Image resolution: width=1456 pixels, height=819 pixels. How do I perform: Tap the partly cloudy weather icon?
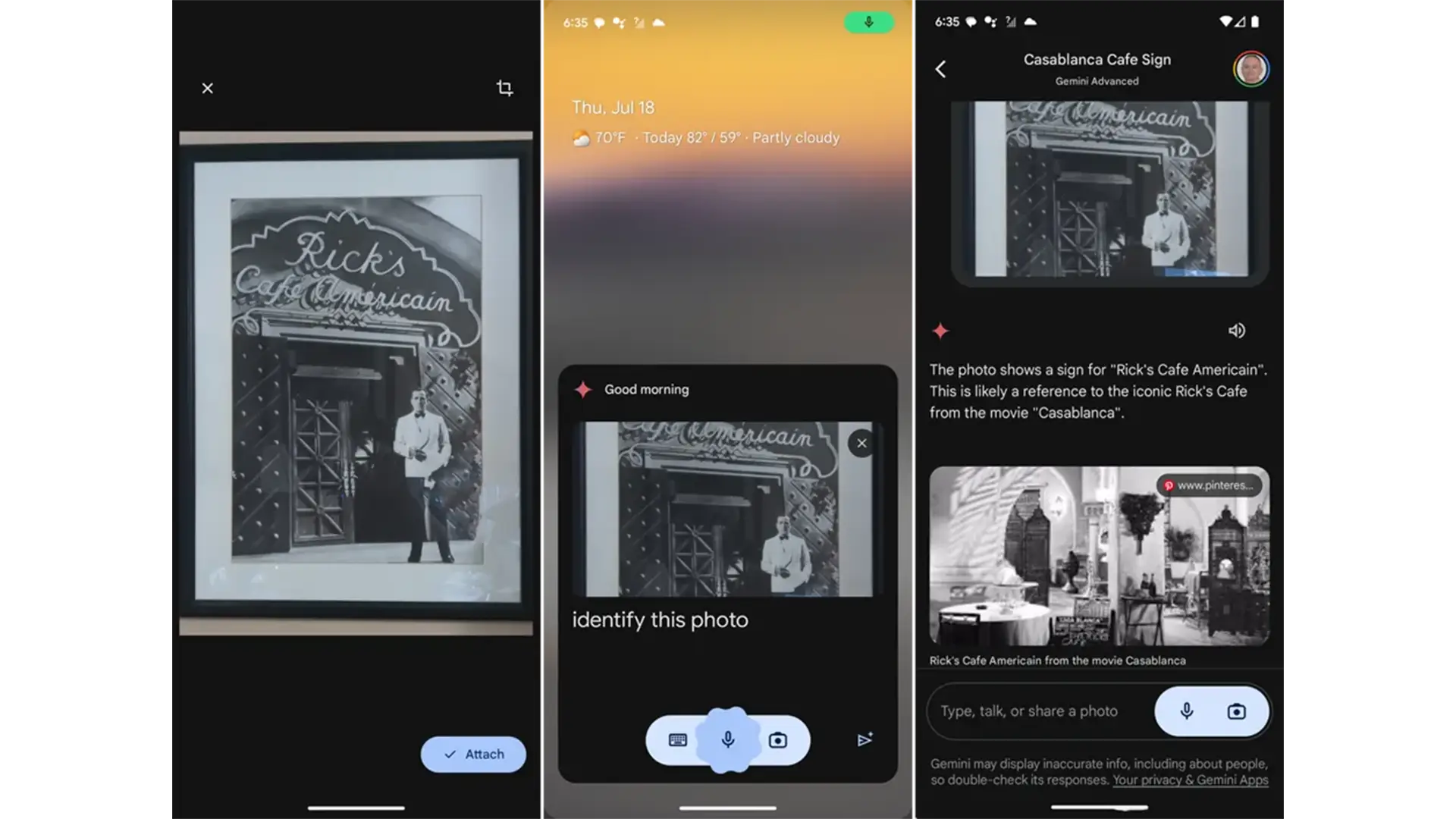(581, 138)
